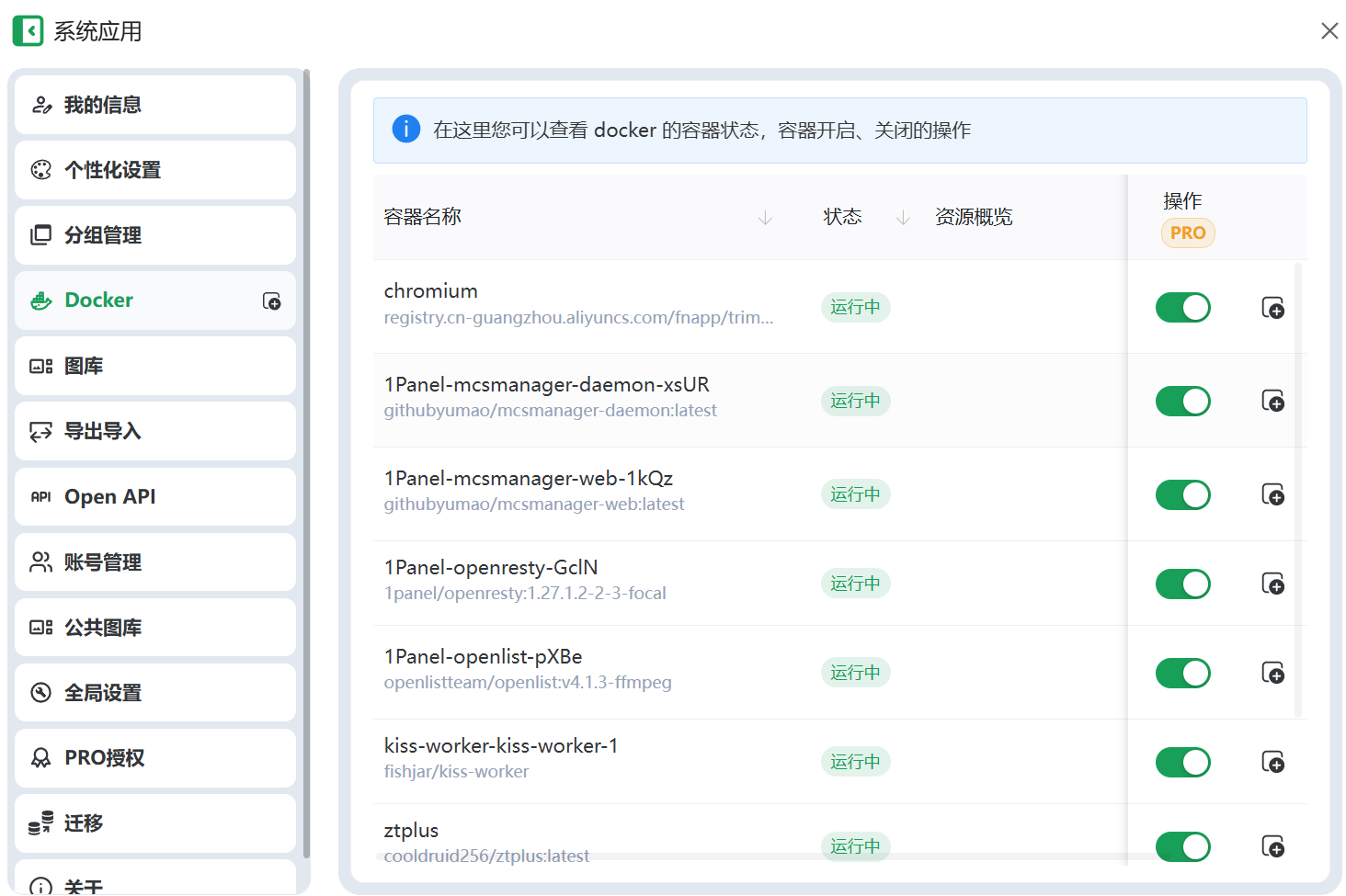Screen dimensions: 1346x896
Task: Click image text githubyumao/mcsmanager-web:latest
Action: pyautogui.click(x=534, y=505)
